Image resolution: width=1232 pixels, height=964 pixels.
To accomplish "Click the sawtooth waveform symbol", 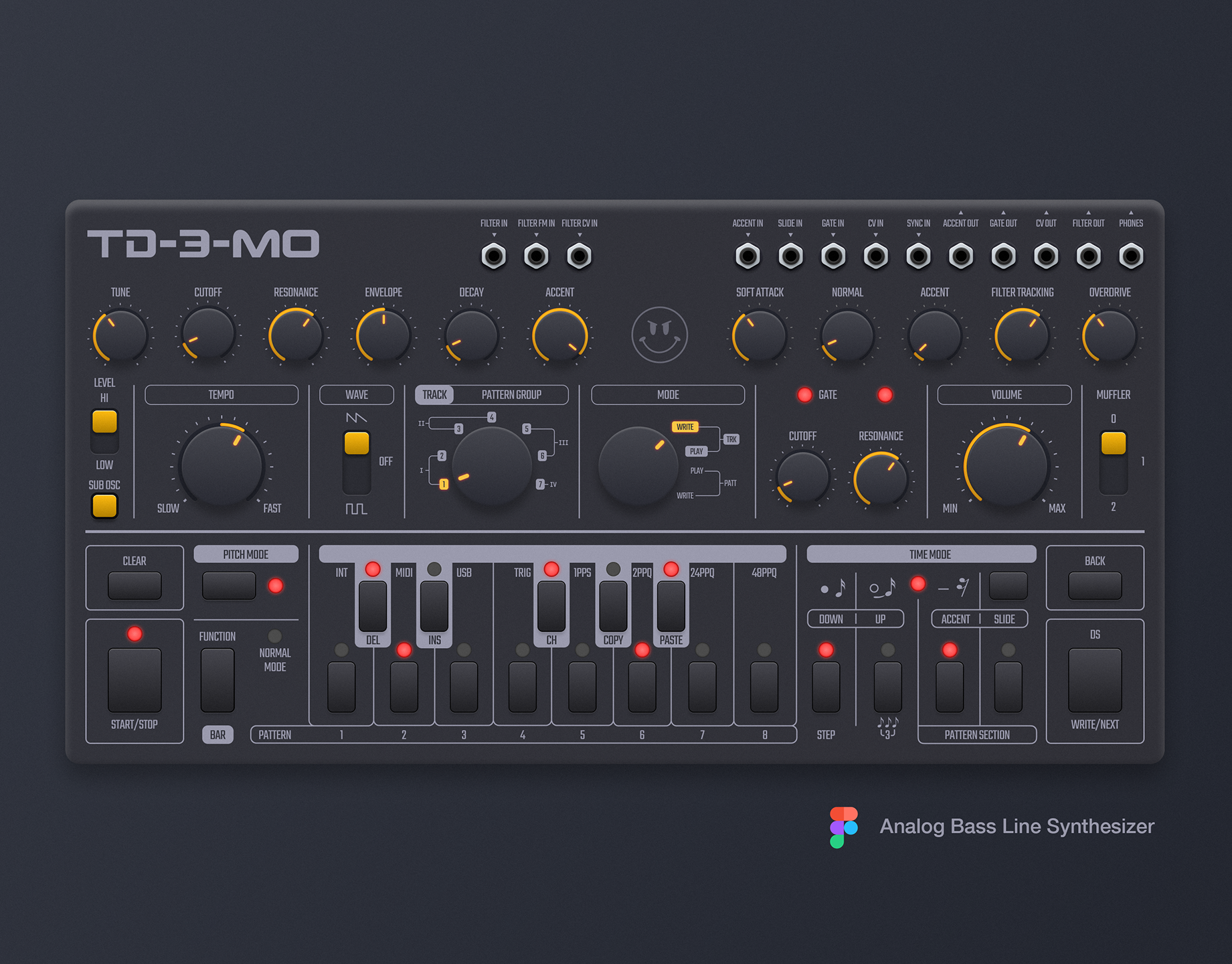I will 356,418.
